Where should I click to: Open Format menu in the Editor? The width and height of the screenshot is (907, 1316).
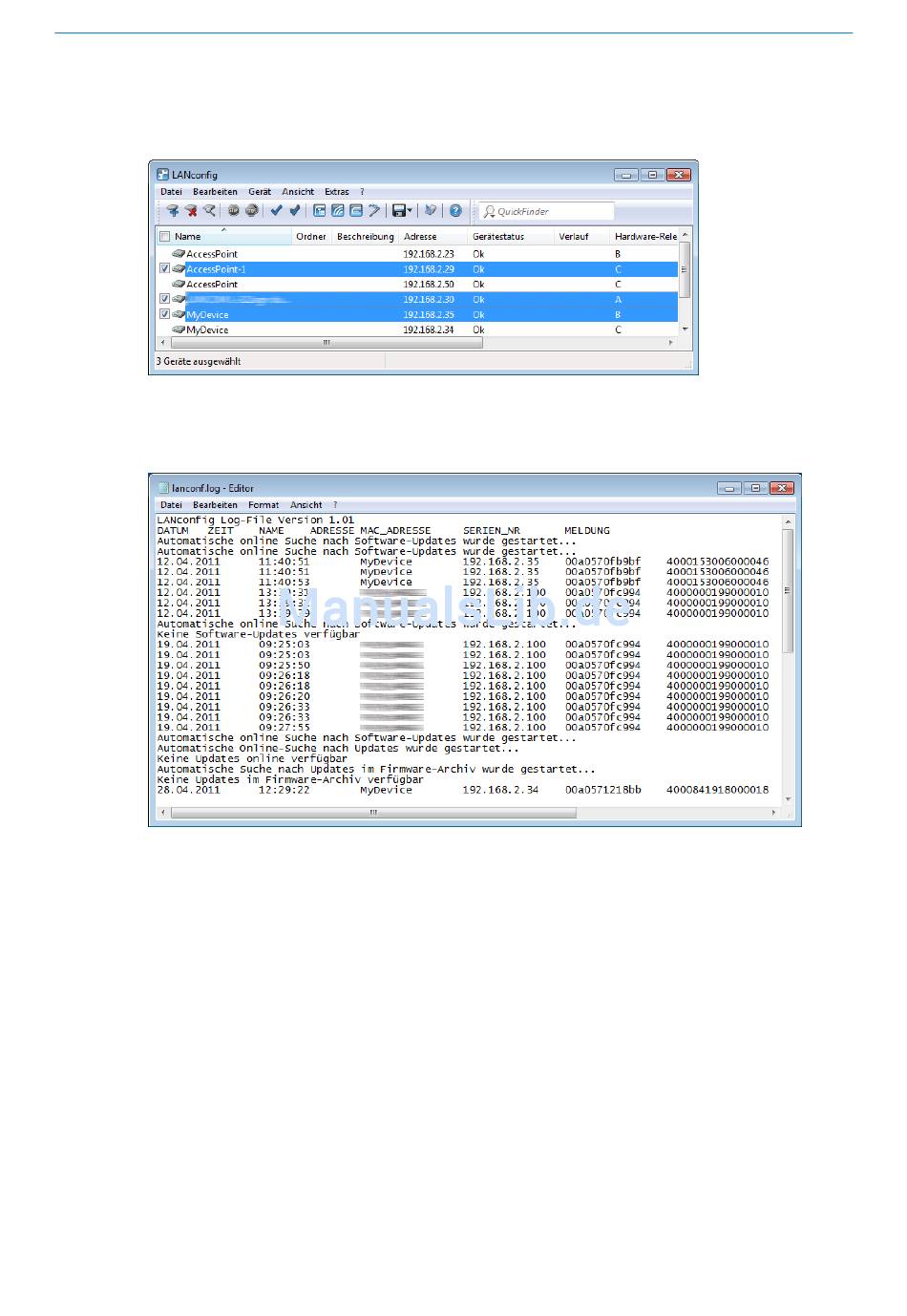[x=264, y=505]
